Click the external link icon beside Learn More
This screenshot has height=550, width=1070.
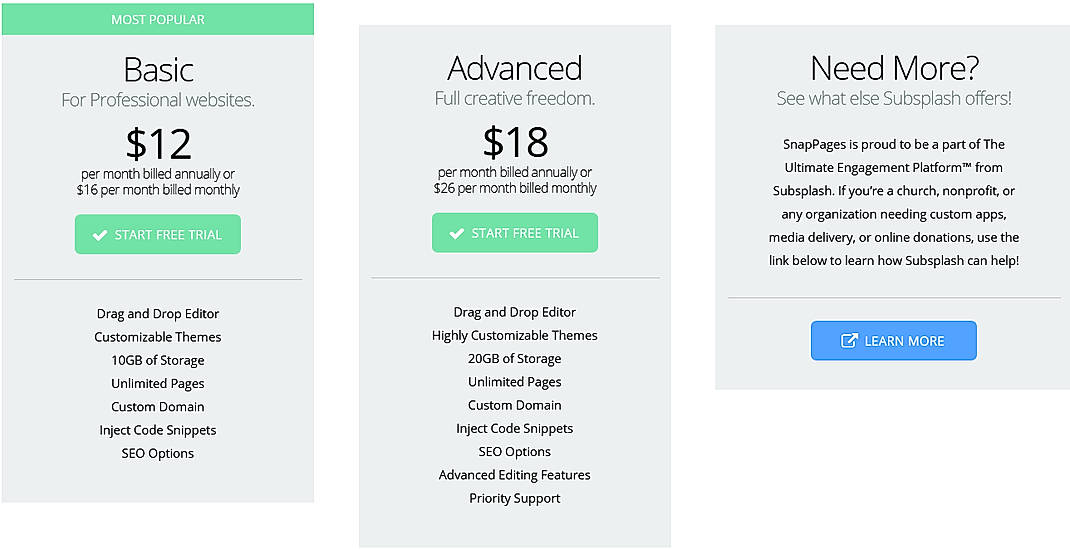(x=849, y=341)
